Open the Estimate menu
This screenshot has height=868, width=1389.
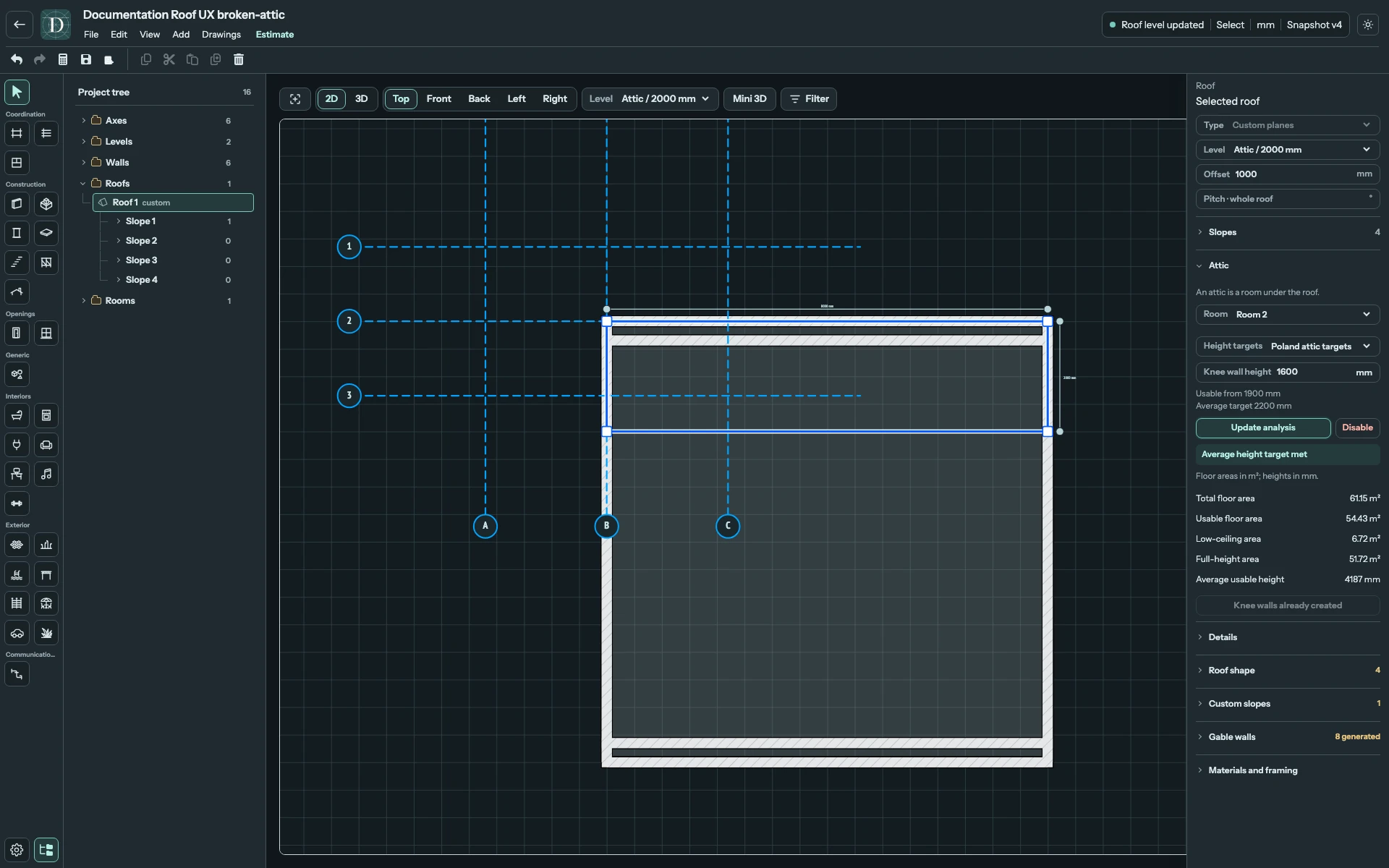(275, 35)
